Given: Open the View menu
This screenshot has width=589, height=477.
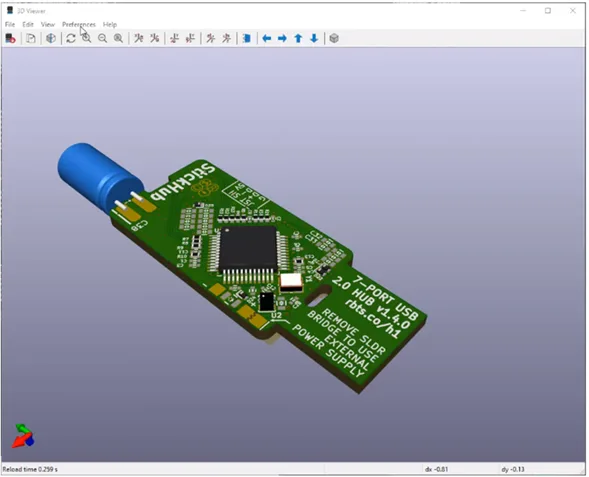Looking at the screenshot, I should pyautogui.click(x=48, y=24).
